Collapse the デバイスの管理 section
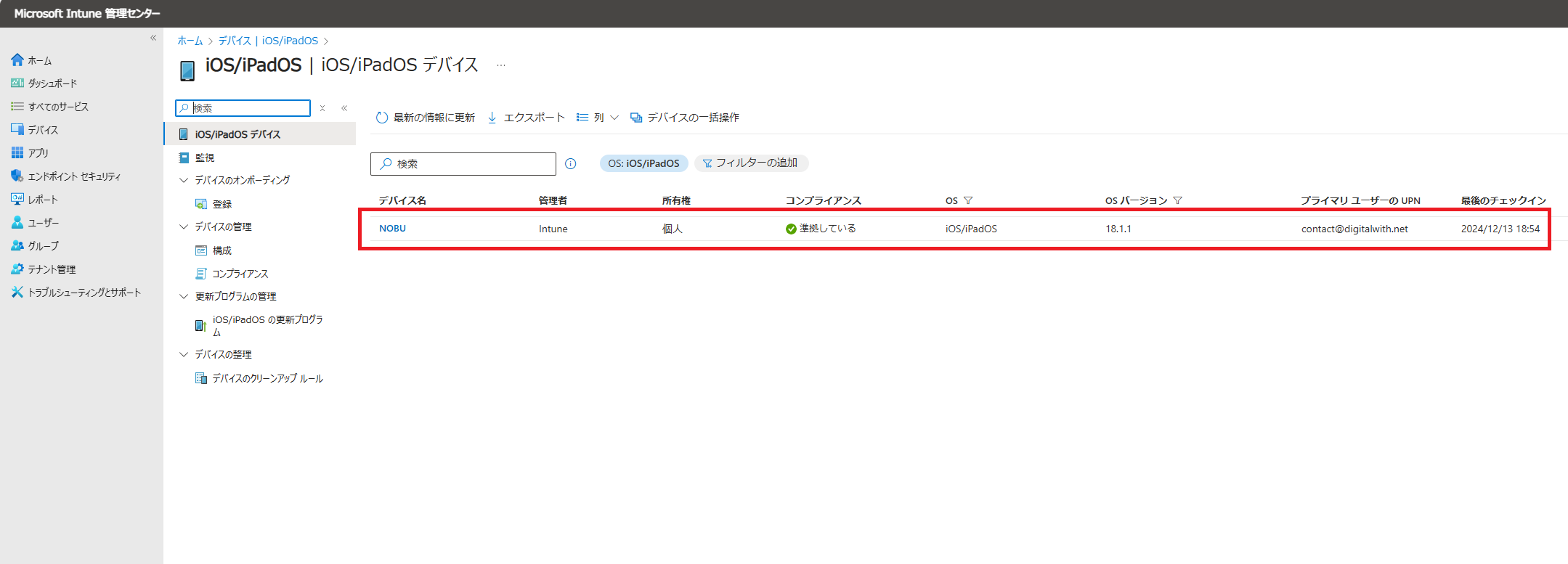1568x564 pixels. 184,226
